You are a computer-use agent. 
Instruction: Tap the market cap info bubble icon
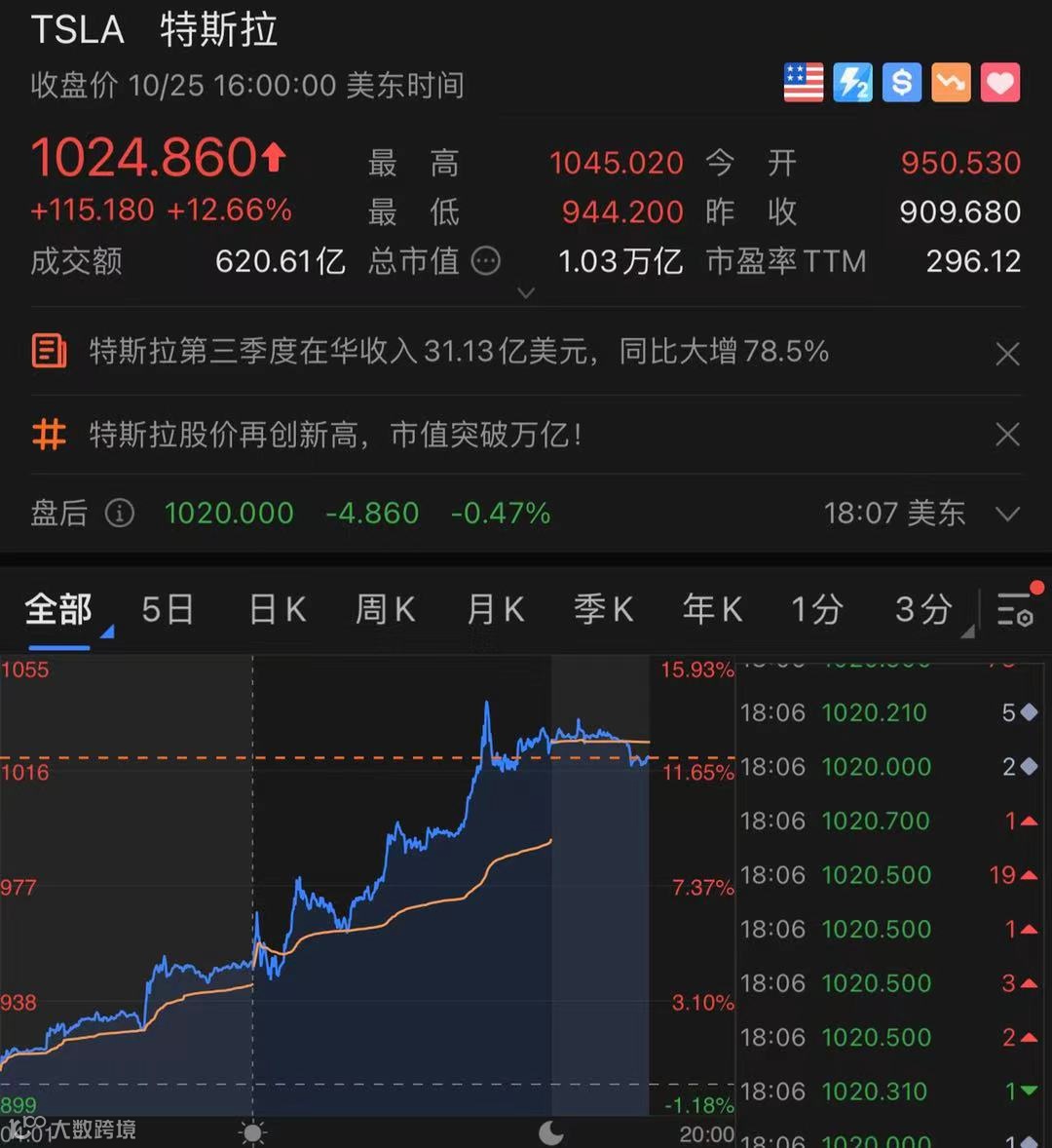[x=486, y=260]
